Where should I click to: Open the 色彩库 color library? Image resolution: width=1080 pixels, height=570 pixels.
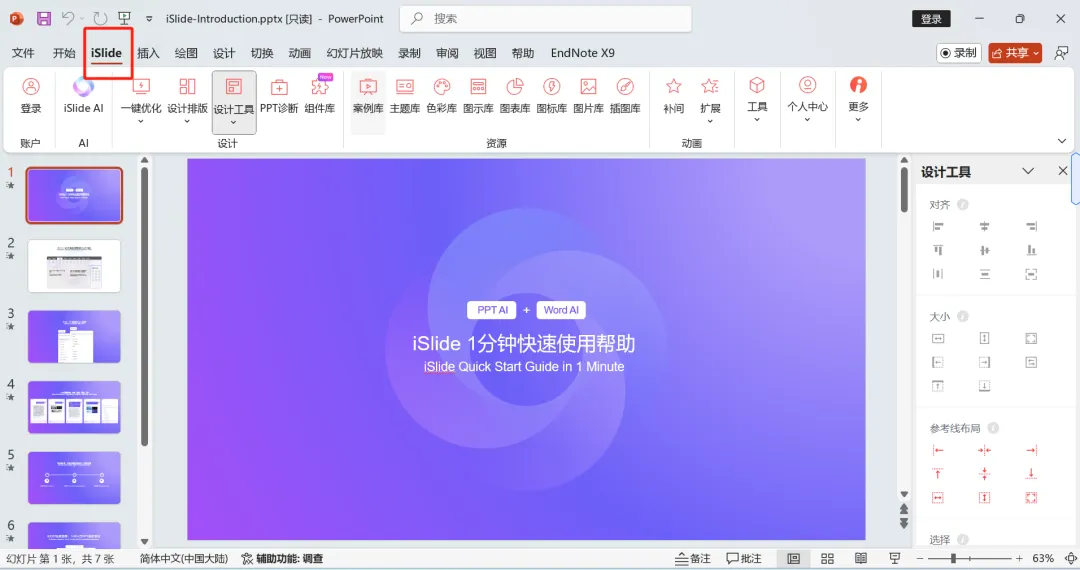(x=442, y=95)
